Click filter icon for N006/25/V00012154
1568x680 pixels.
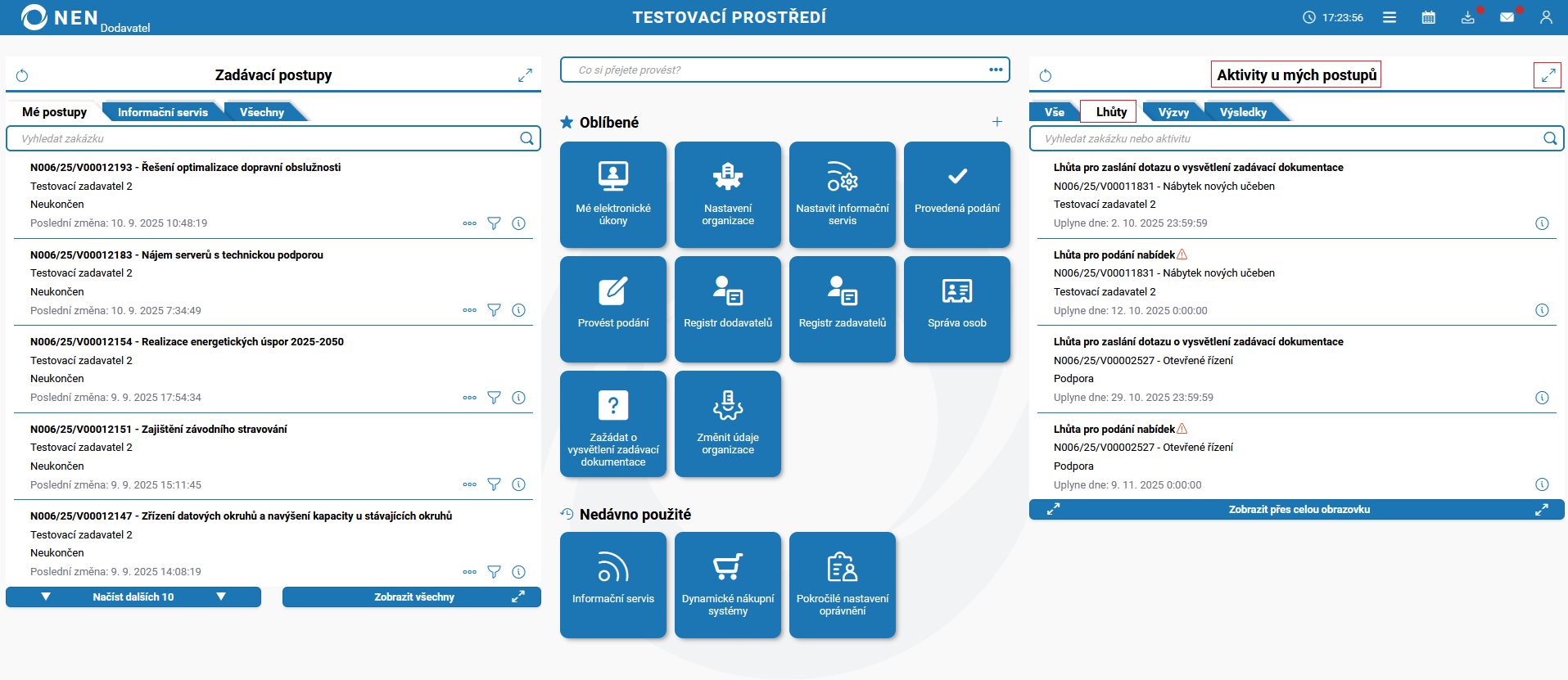coord(494,398)
